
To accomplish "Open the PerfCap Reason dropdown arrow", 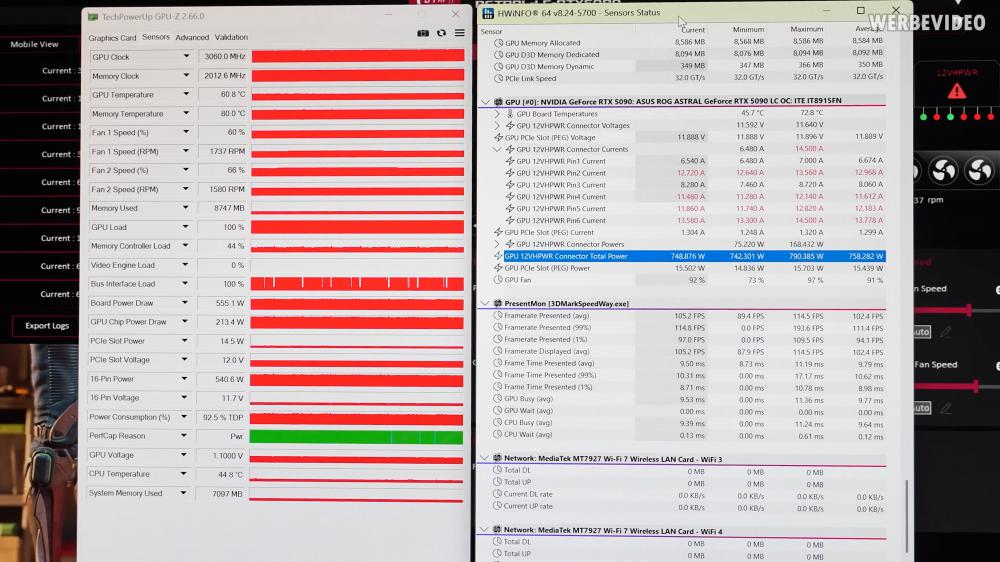I will 184,436.
